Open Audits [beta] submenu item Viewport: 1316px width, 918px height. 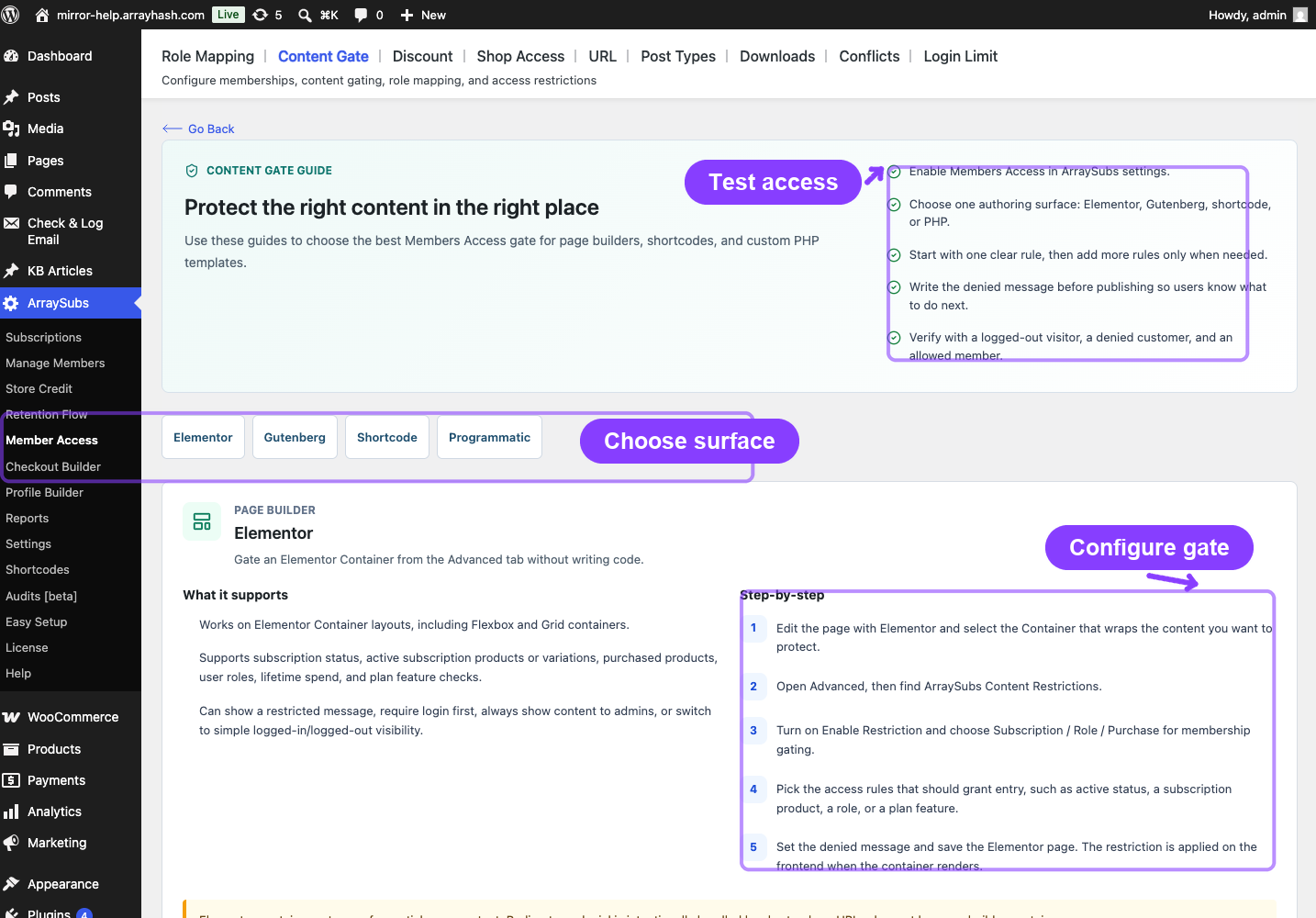[x=41, y=597]
